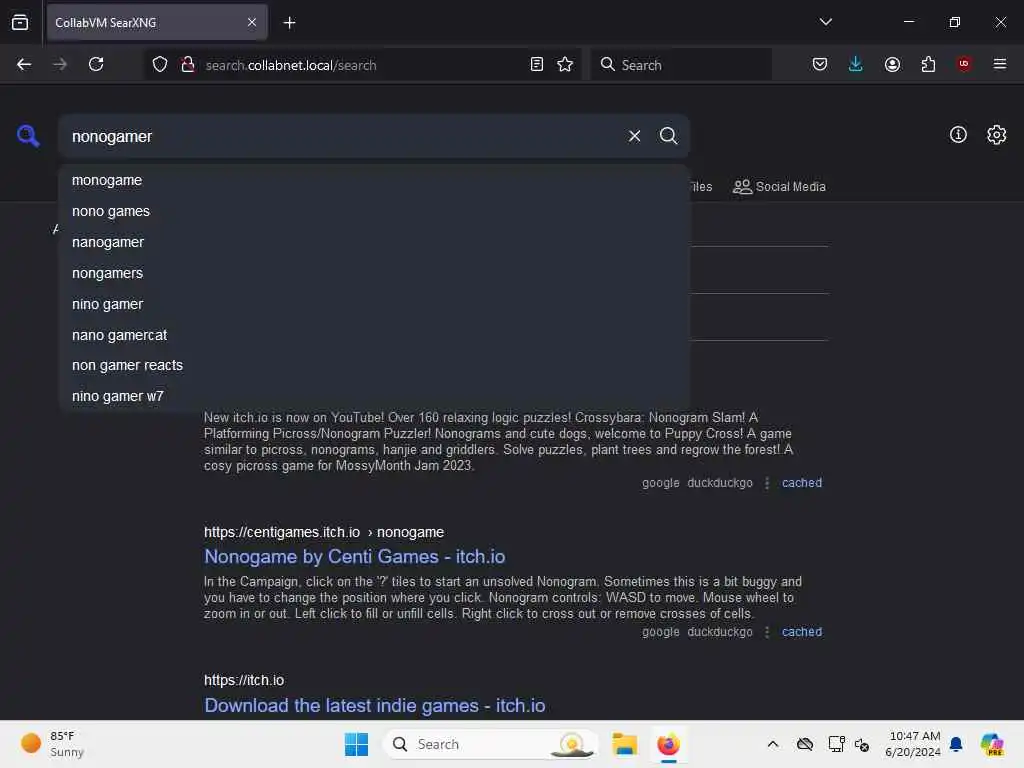This screenshot has width=1024, height=768.
Task: Open the Firefox downloads panel
Action: pyautogui.click(x=856, y=64)
